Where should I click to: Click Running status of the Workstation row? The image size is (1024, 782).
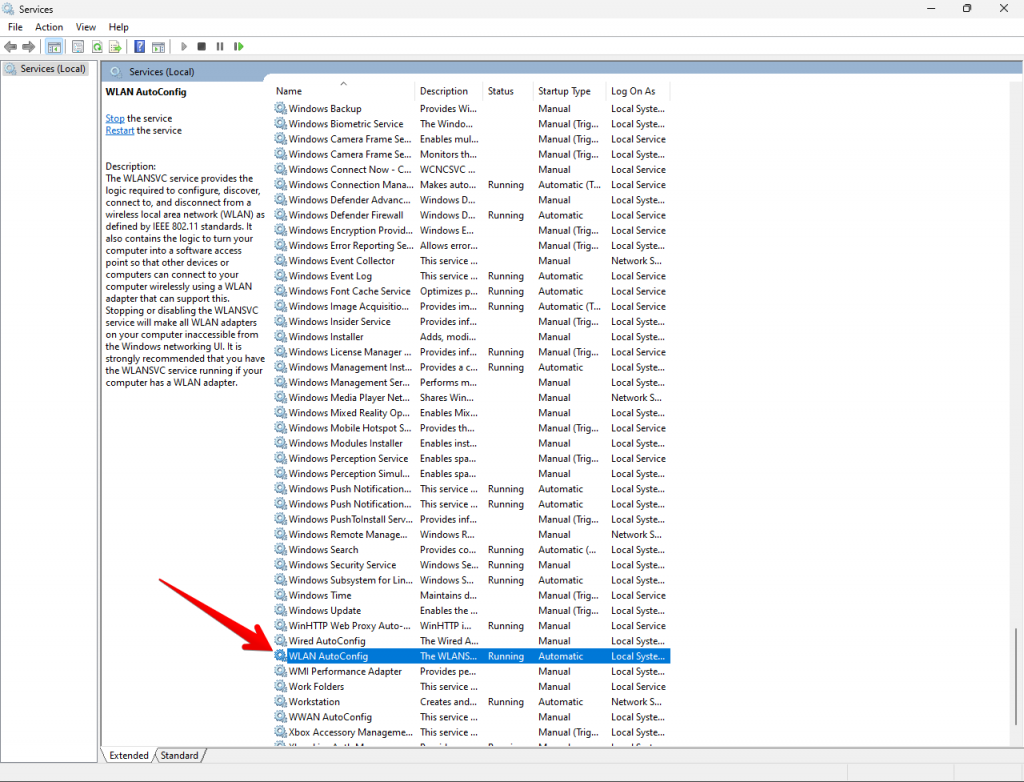click(x=505, y=702)
